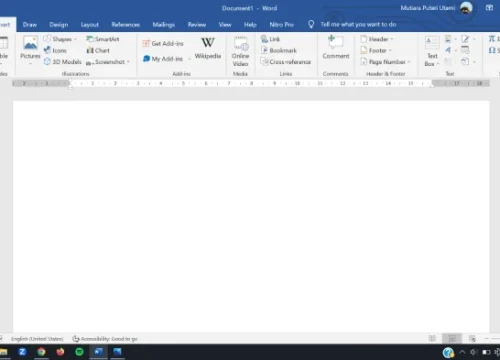This screenshot has height=360, width=500.
Task: Open the Wikipedia add-in
Action: coord(208,49)
